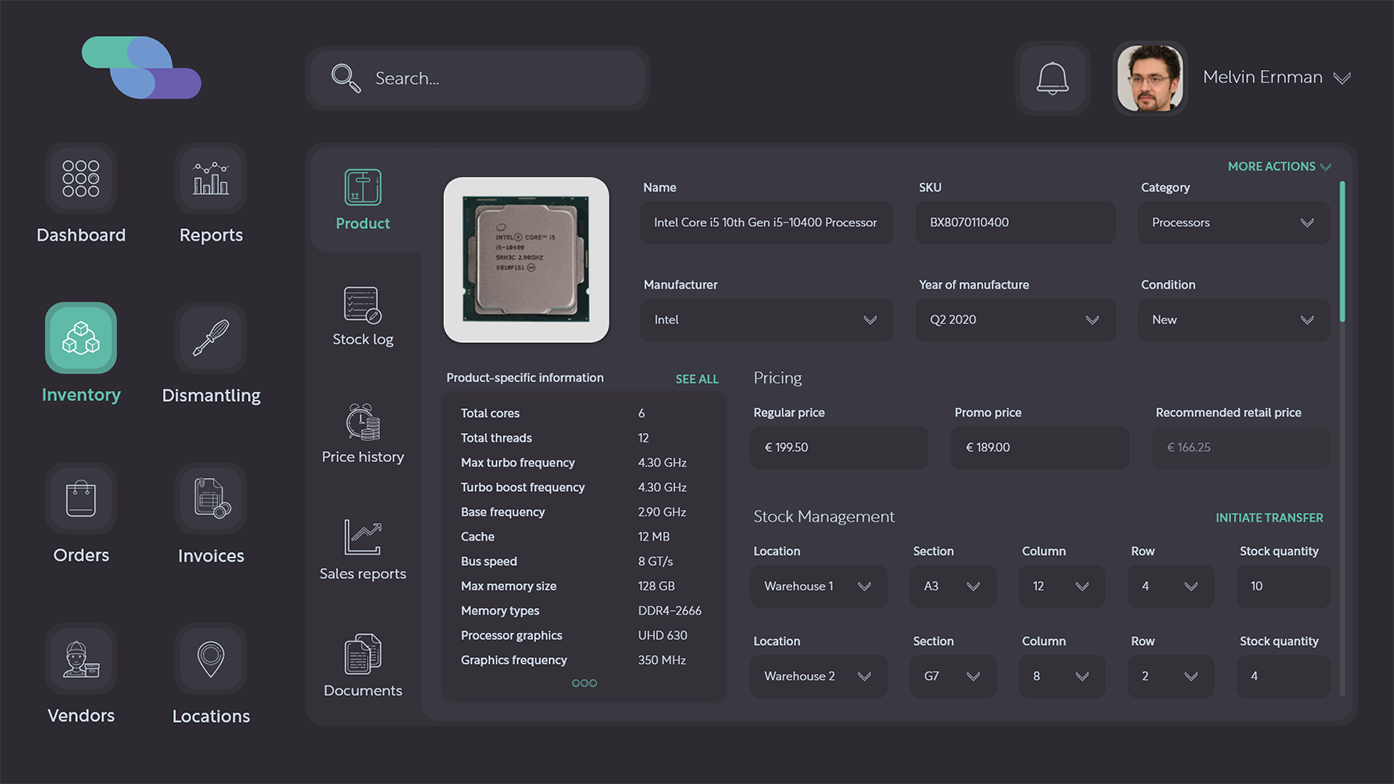This screenshot has width=1394, height=784.
Task: Open the Condition dropdown showing New
Action: (1234, 320)
